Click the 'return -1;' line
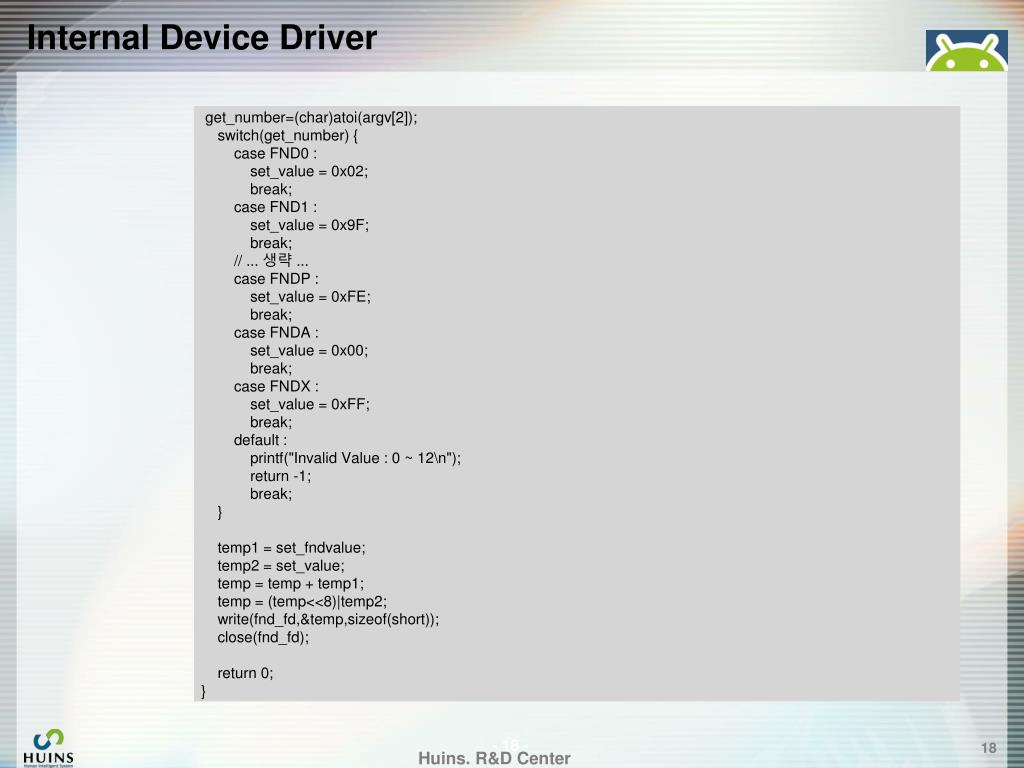Image resolution: width=1024 pixels, height=768 pixels. pos(281,476)
